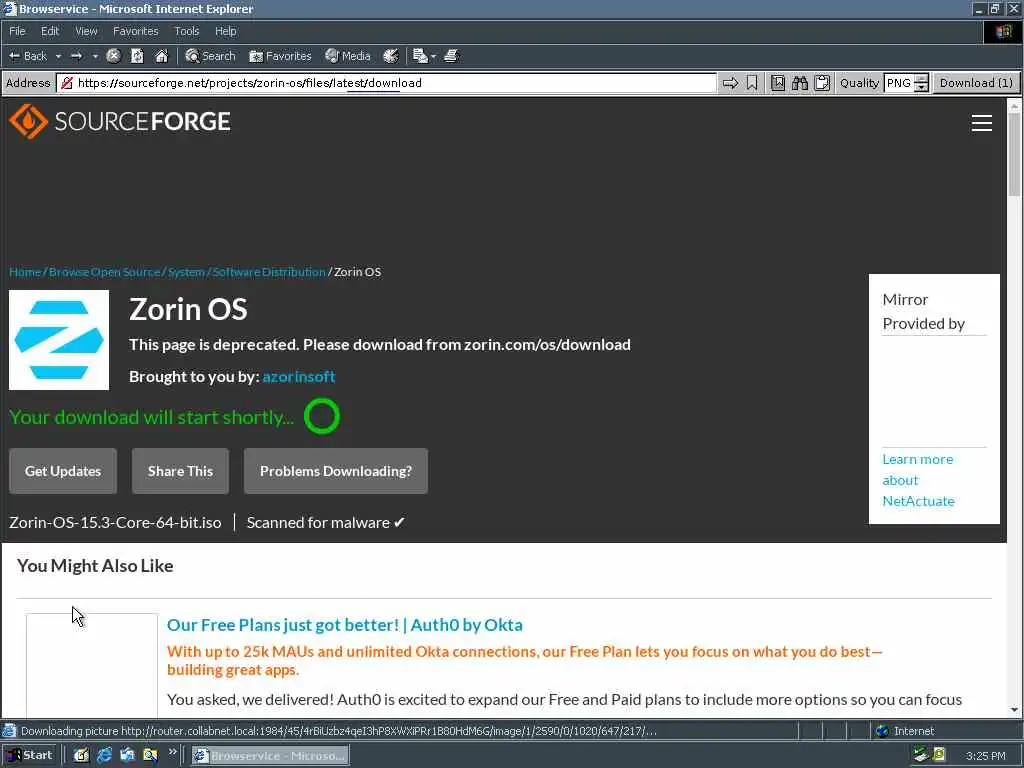This screenshot has width=1024, height=768.
Task: Click the Get Updates button
Action: (x=63, y=471)
